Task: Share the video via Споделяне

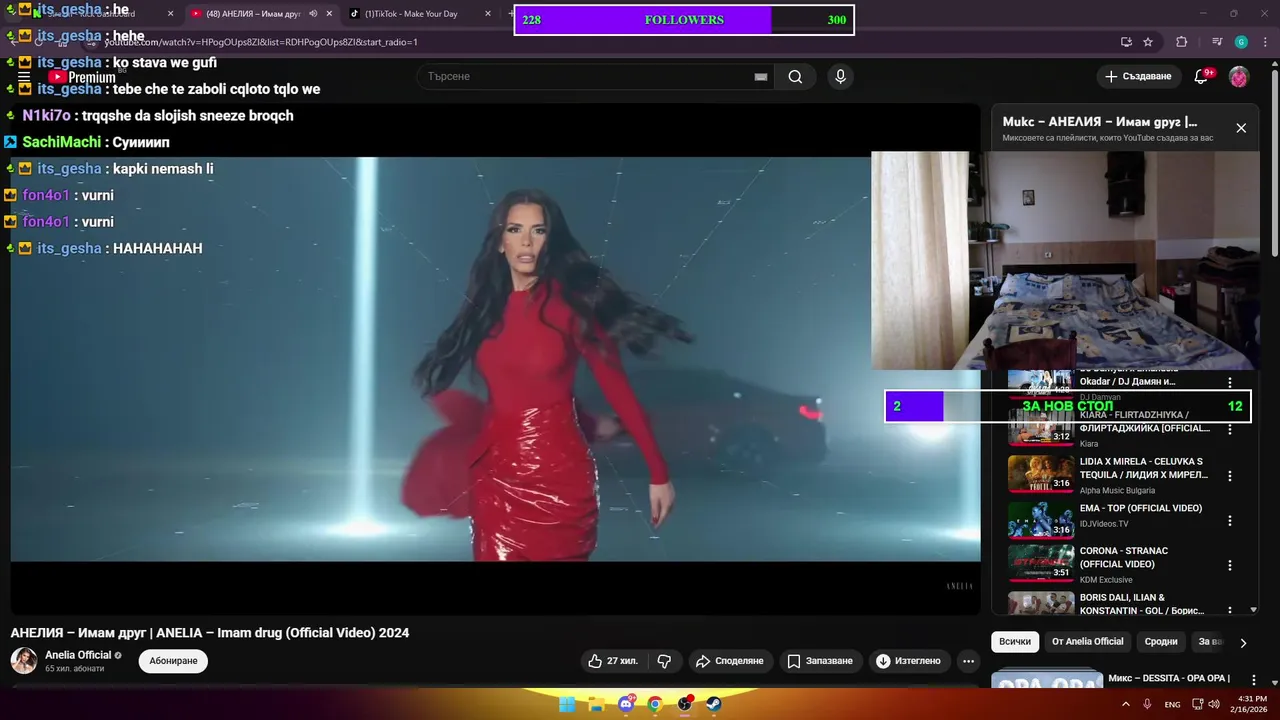Action: point(729,661)
